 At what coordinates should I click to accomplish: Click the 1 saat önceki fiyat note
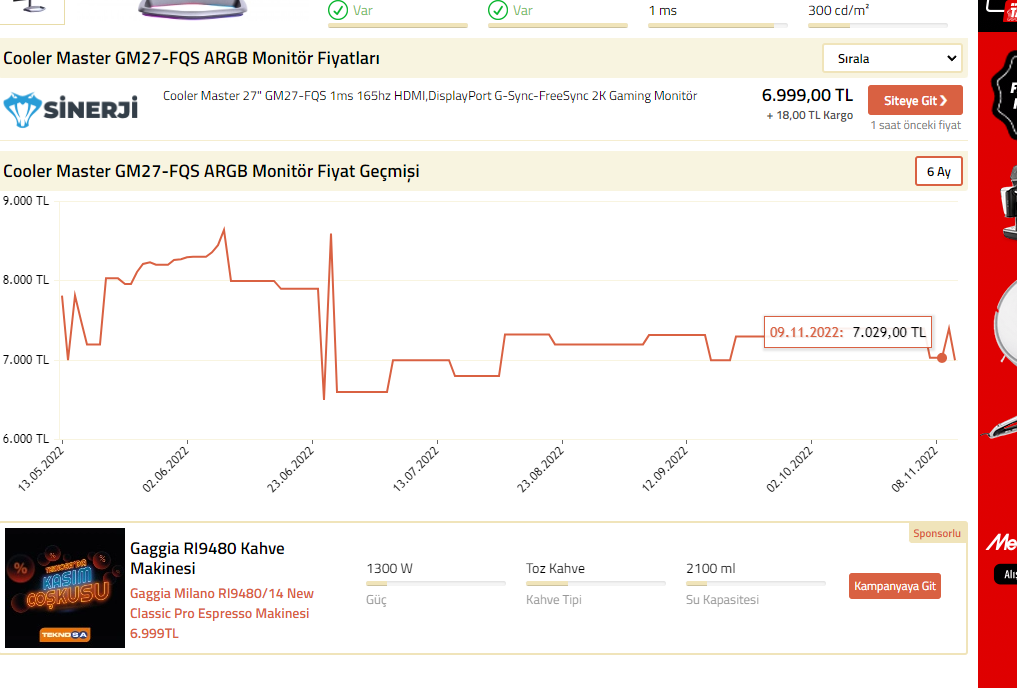(x=915, y=125)
